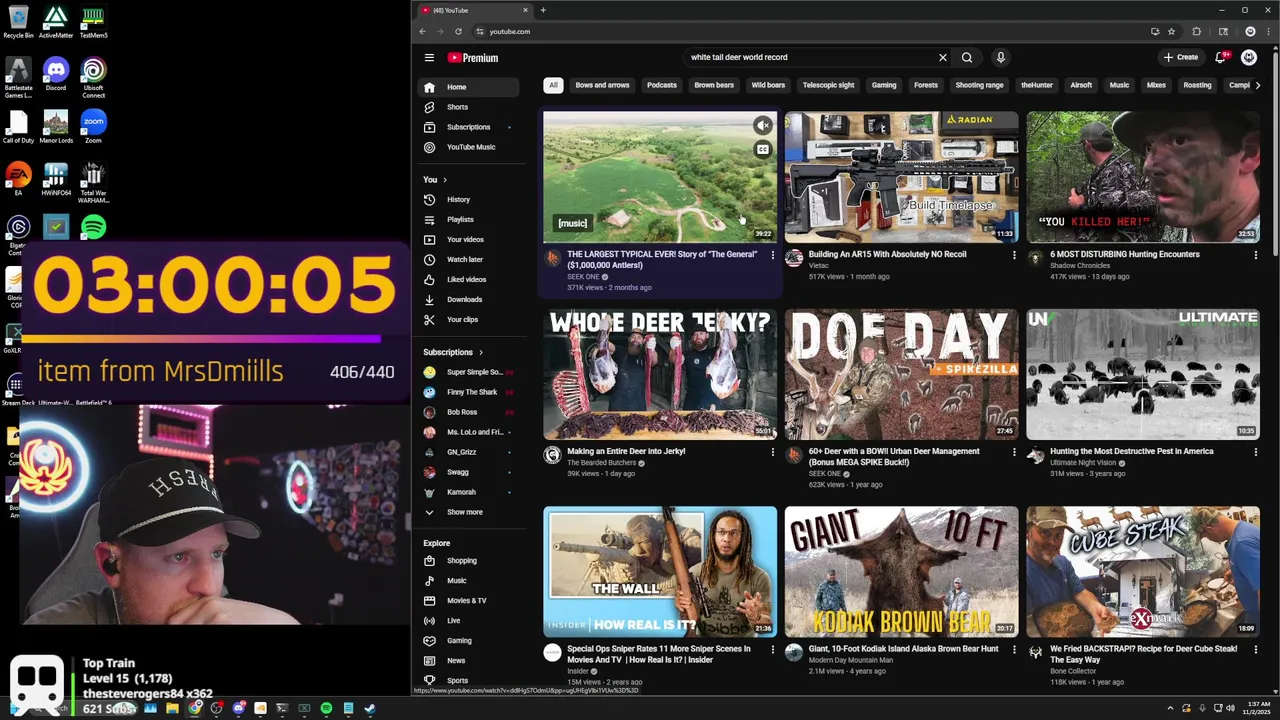Open Chrome's three-dot menu
Image resolution: width=1280 pixels, height=720 pixels.
tap(1268, 32)
